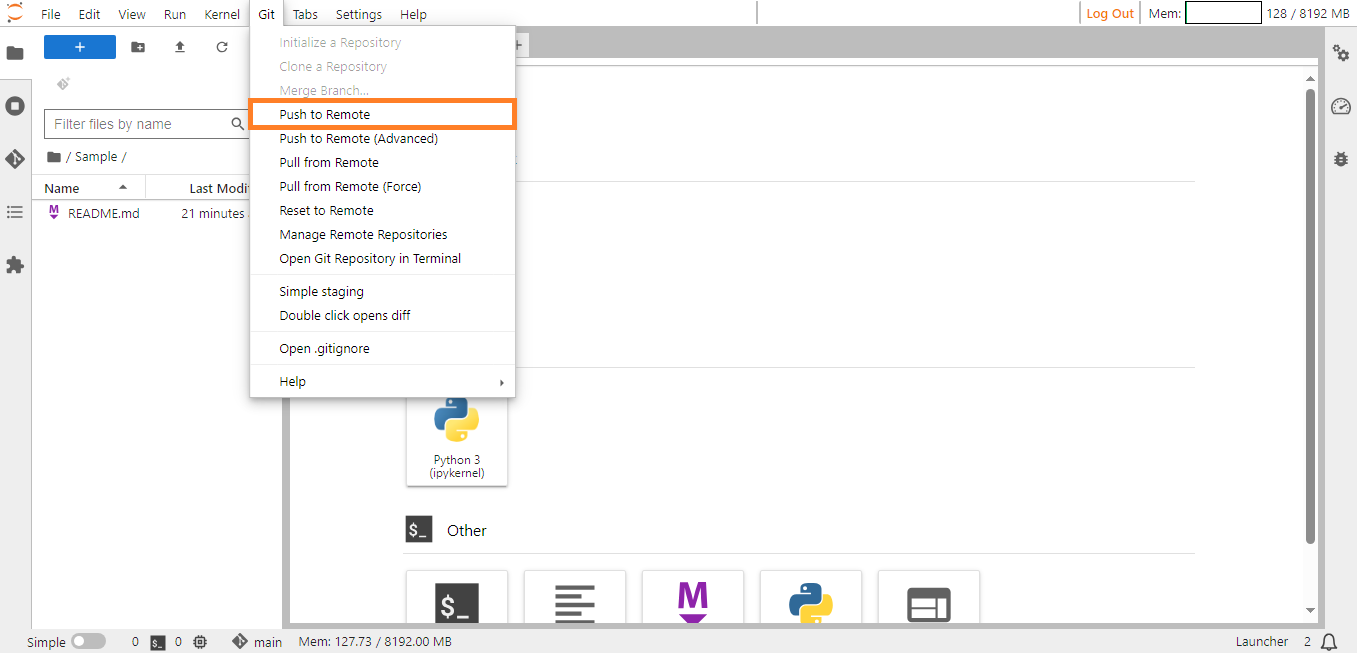Click the Mem: 127.73 / 8192.00 MB status text
1357x653 pixels.
pyautogui.click(x=375, y=643)
